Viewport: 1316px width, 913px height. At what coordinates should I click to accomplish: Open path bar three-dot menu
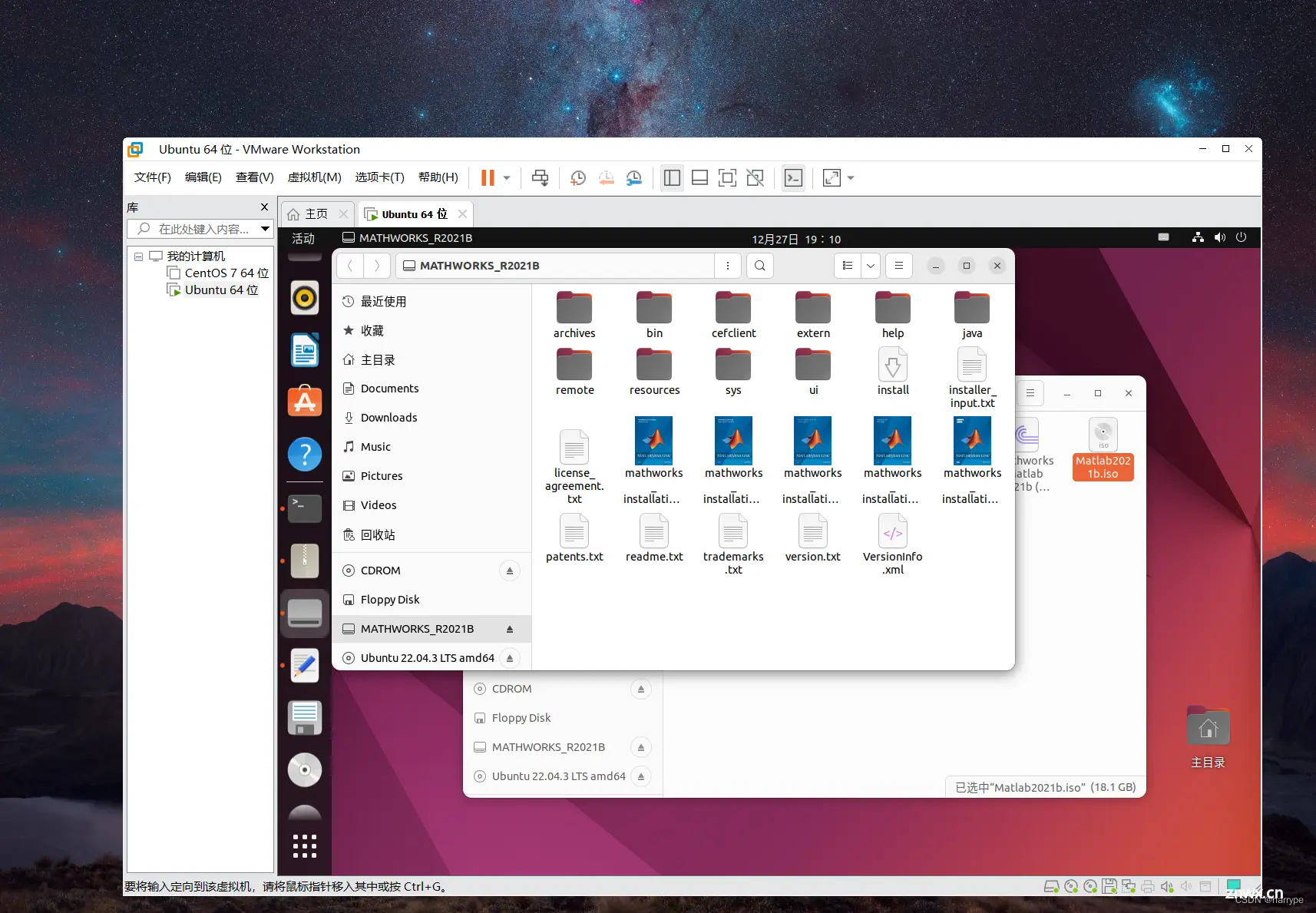pyautogui.click(x=728, y=266)
